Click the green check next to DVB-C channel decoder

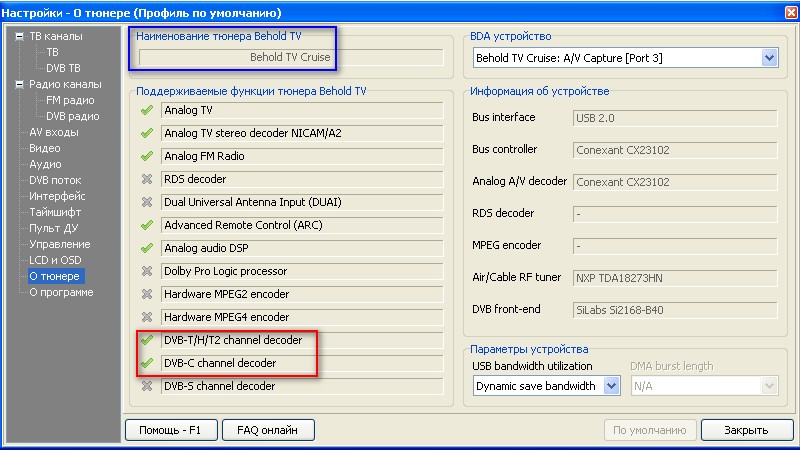tap(147, 363)
